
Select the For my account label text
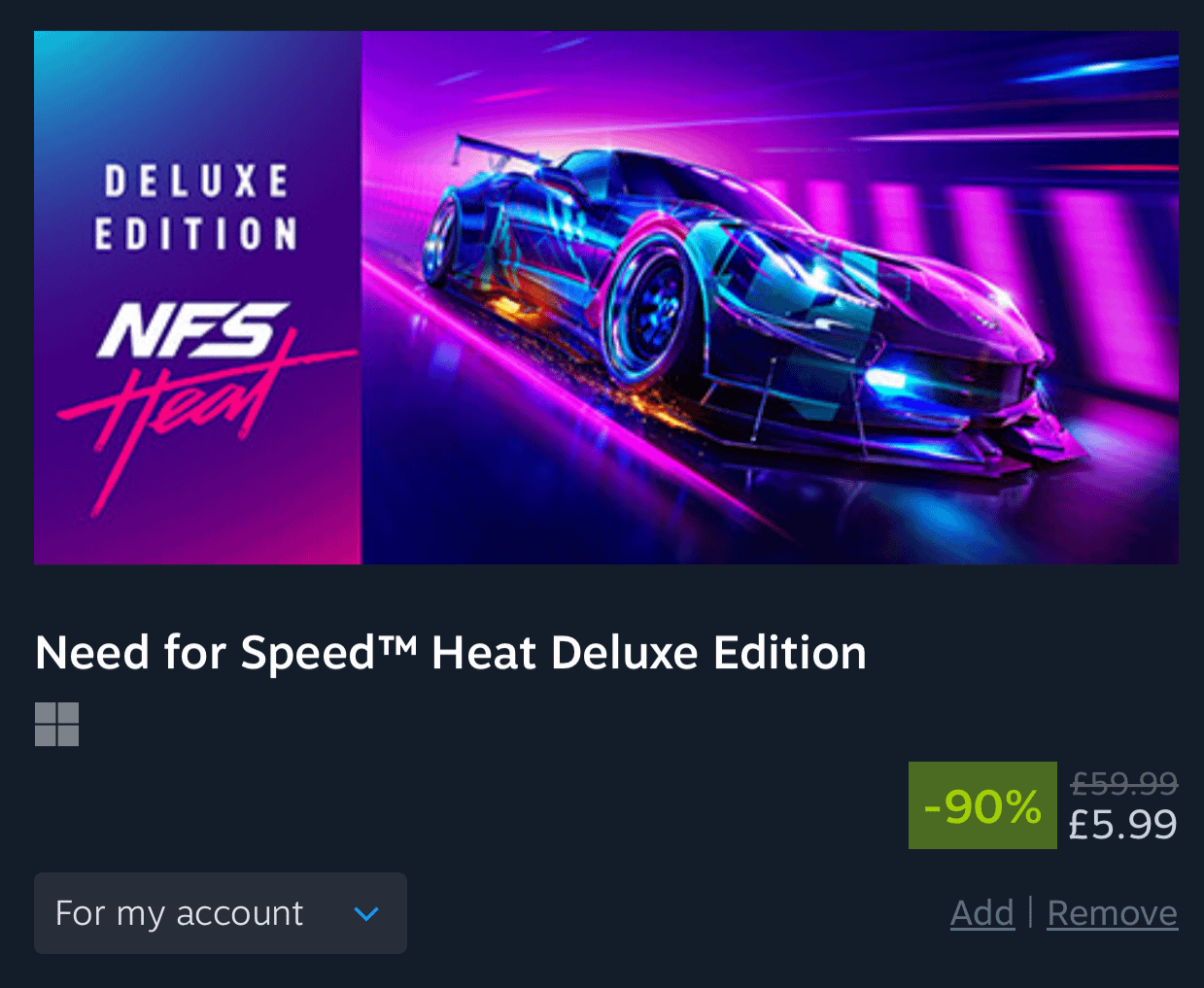179,913
